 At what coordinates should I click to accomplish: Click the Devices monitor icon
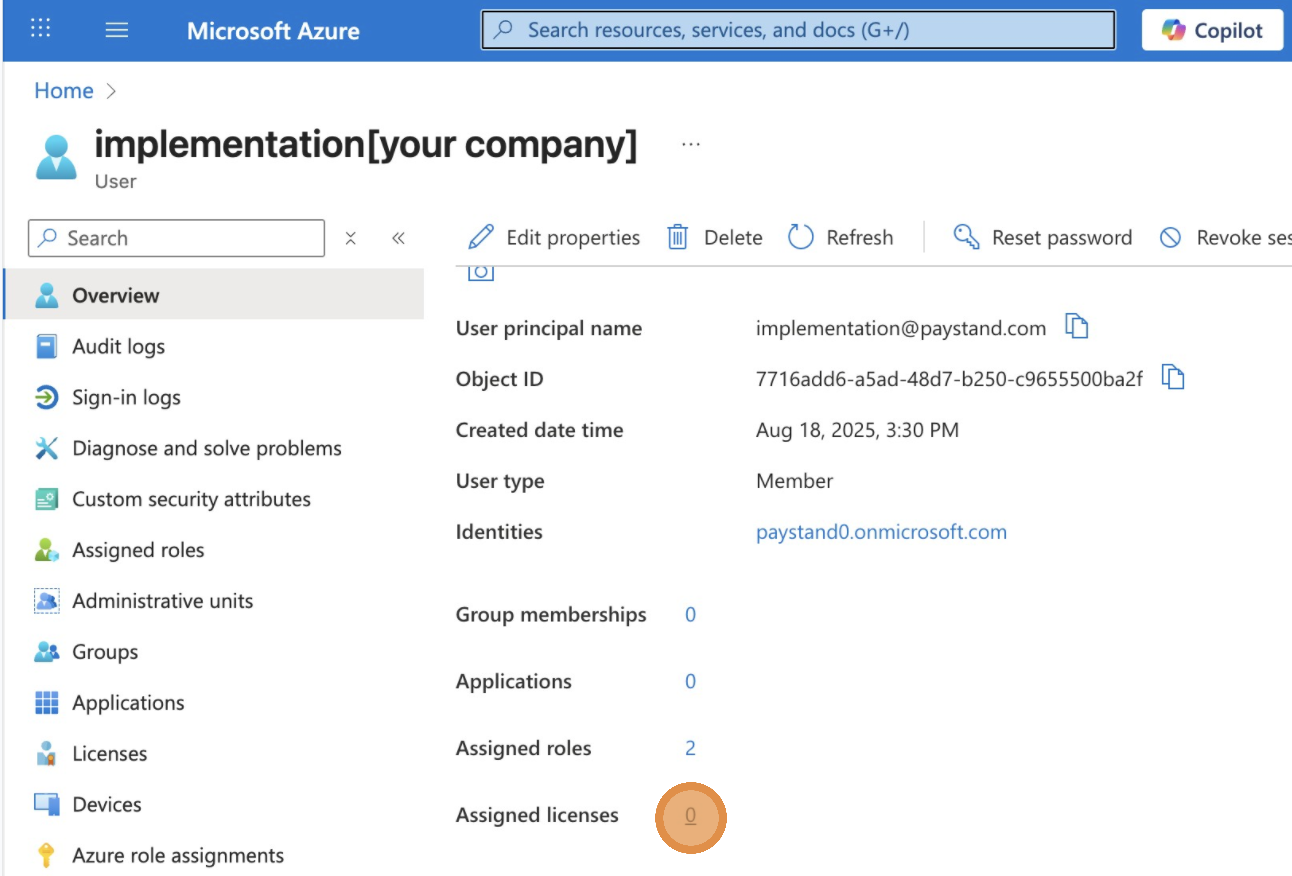pyautogui.click(x=46, y=805)
